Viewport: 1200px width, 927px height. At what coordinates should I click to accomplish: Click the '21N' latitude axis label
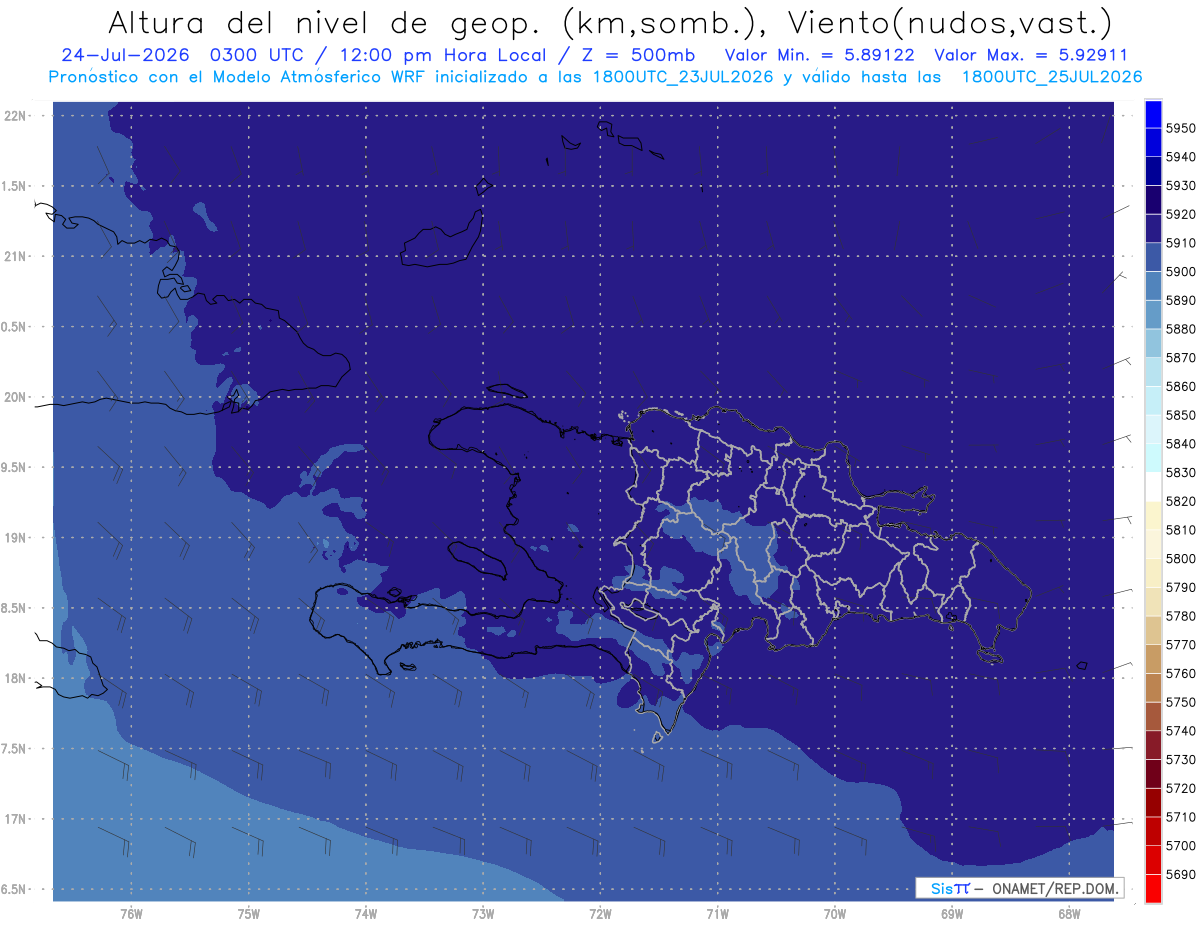pos(15,256)
